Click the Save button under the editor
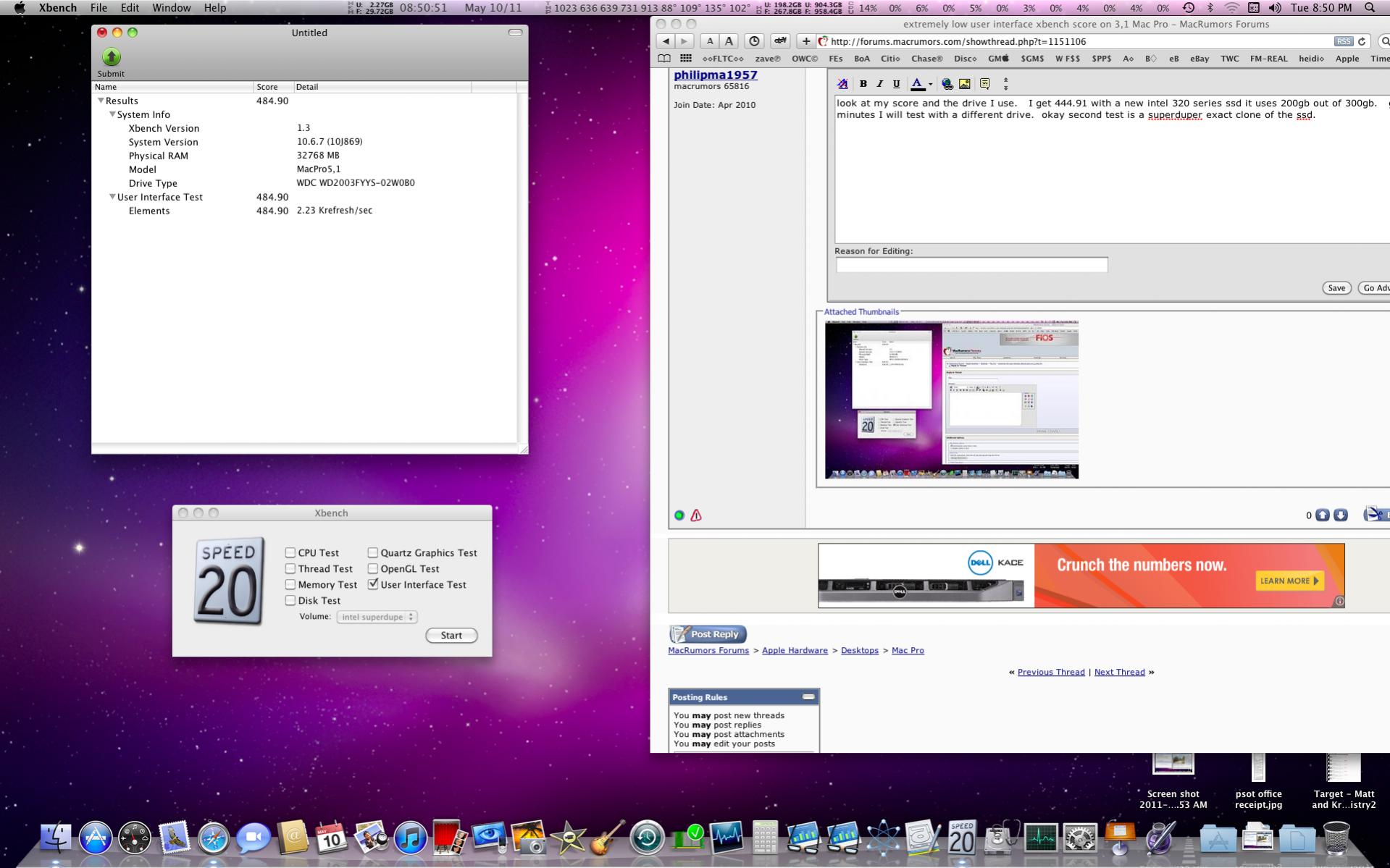 [x=1336, y=288]
